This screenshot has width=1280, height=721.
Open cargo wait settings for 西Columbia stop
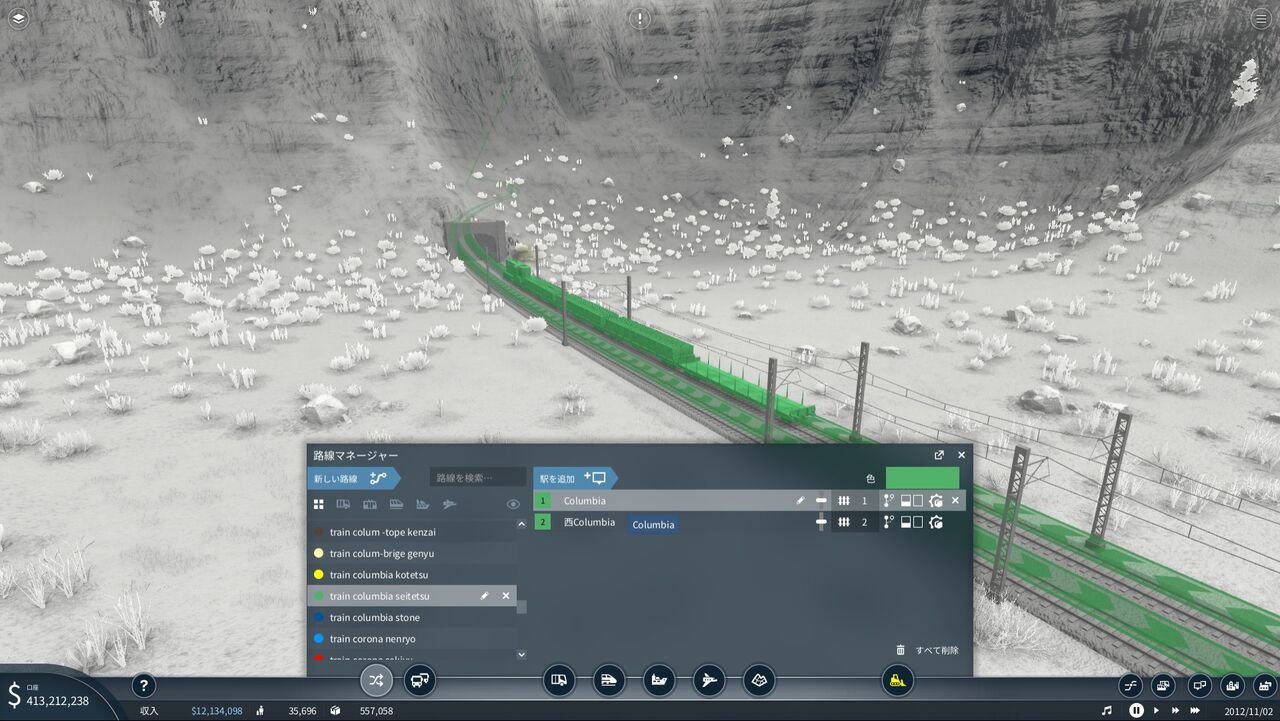pos(936,522)
